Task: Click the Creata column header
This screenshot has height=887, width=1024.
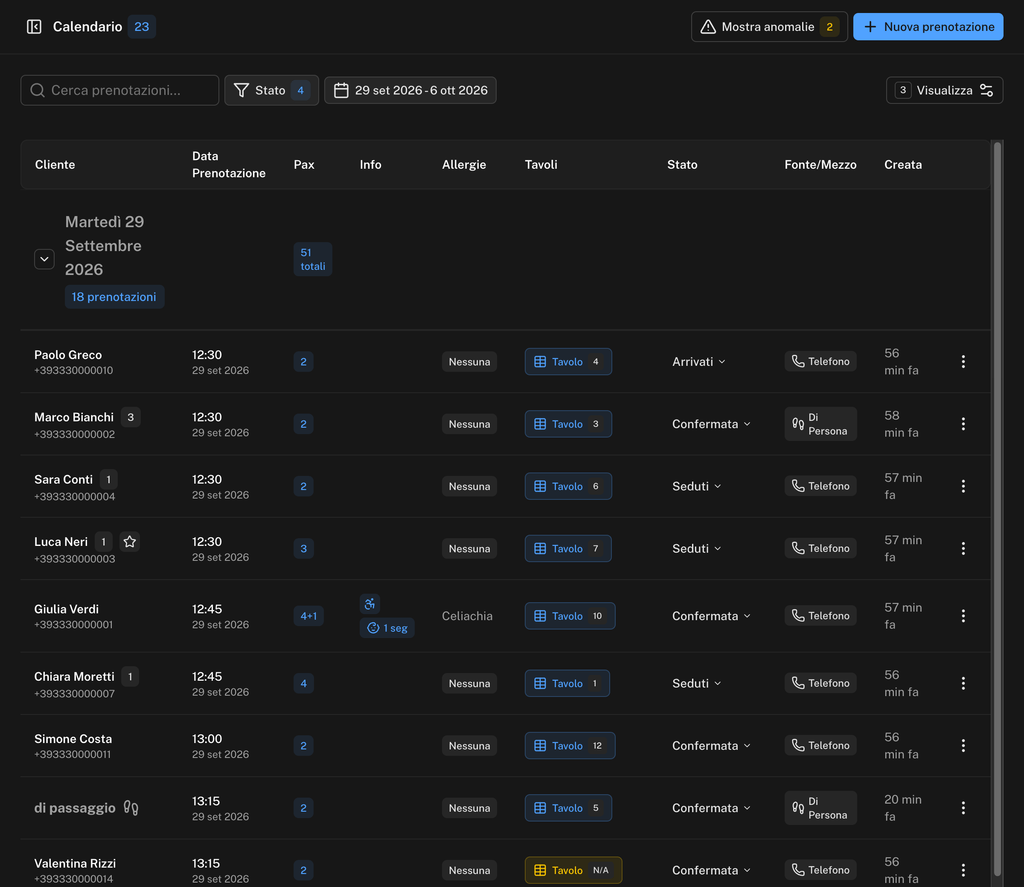Action: (x=903, y=165)
